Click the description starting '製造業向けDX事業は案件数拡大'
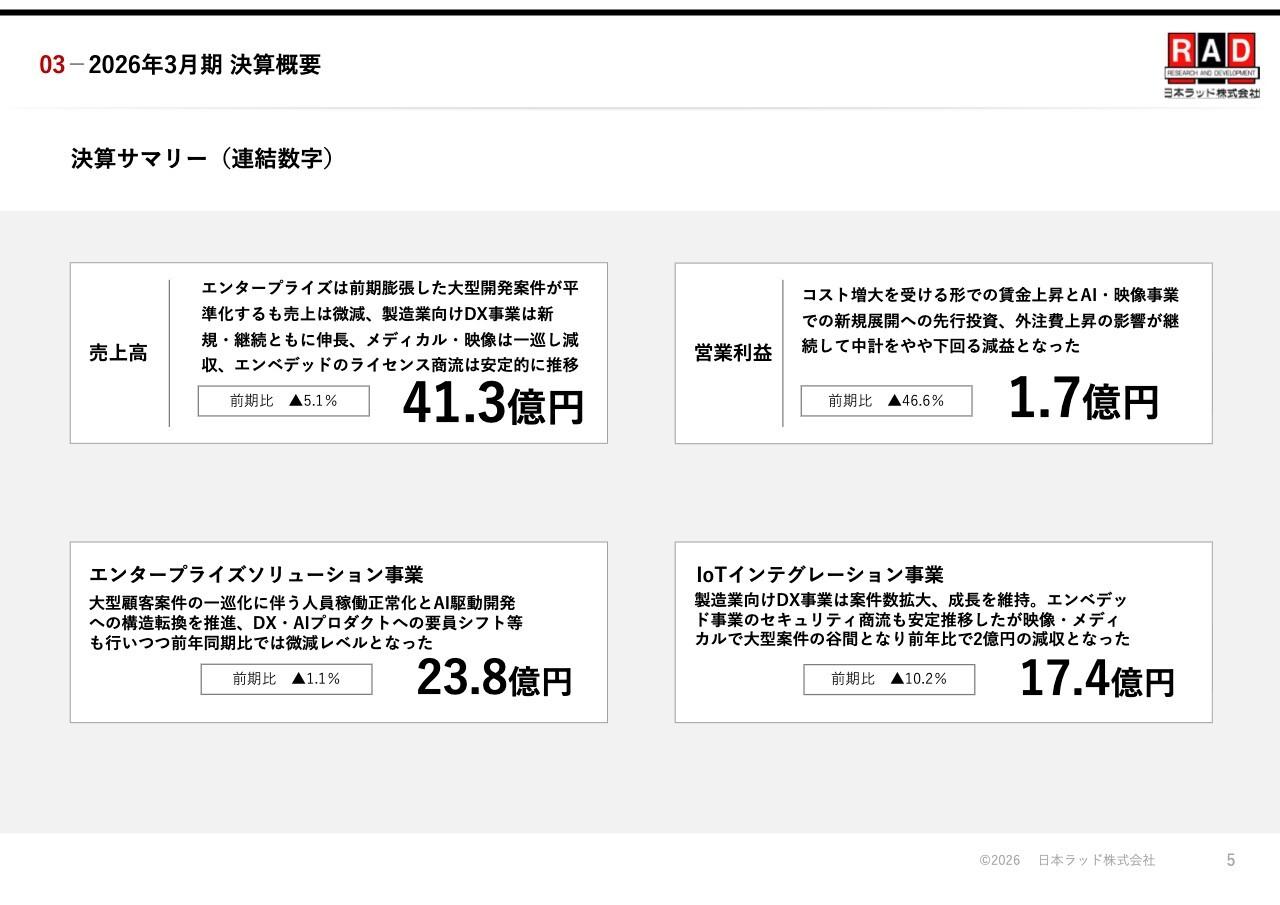 coord(912,619)
